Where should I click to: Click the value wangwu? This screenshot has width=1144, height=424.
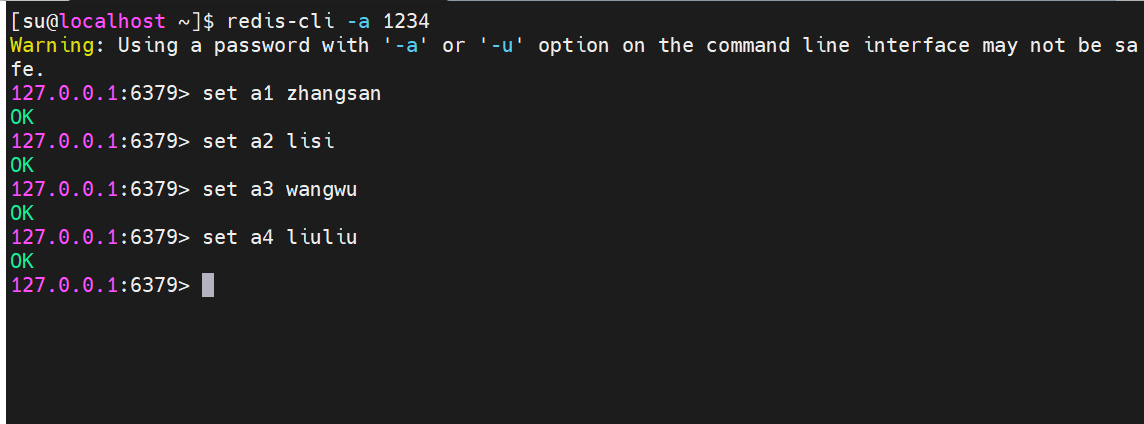coord(321,189)
